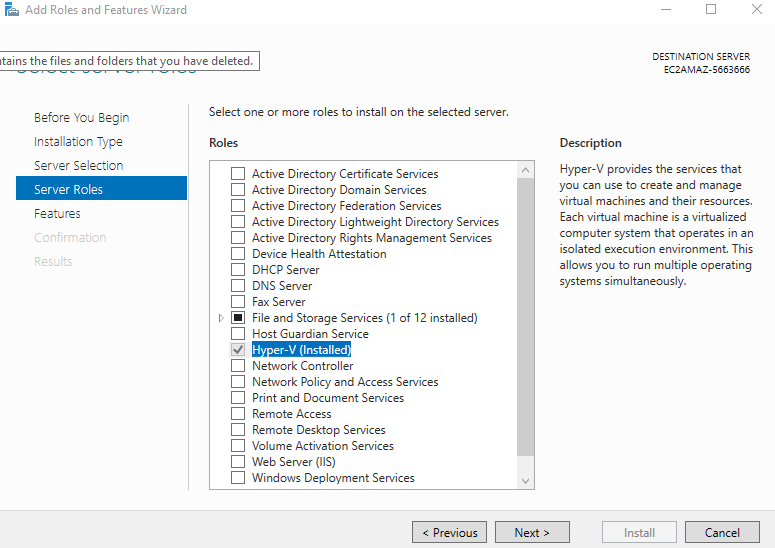Go to Before You Begin step

[x=82, y=118]
